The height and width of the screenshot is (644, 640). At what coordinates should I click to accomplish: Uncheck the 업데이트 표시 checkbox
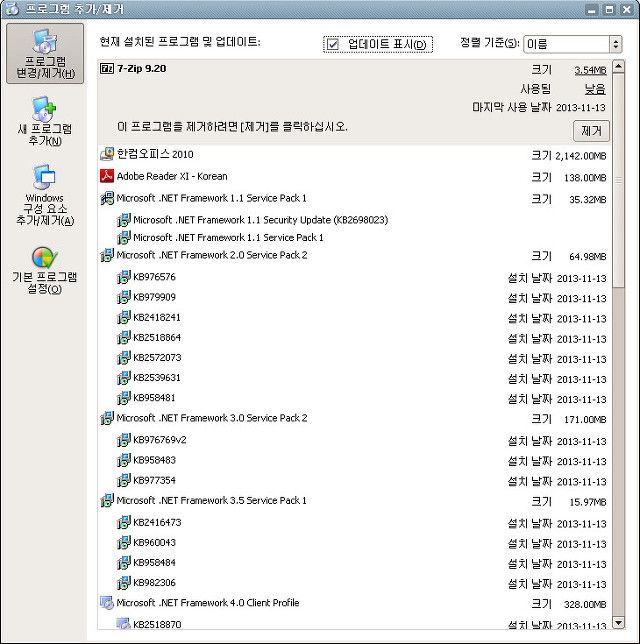[x=332, y=44]
